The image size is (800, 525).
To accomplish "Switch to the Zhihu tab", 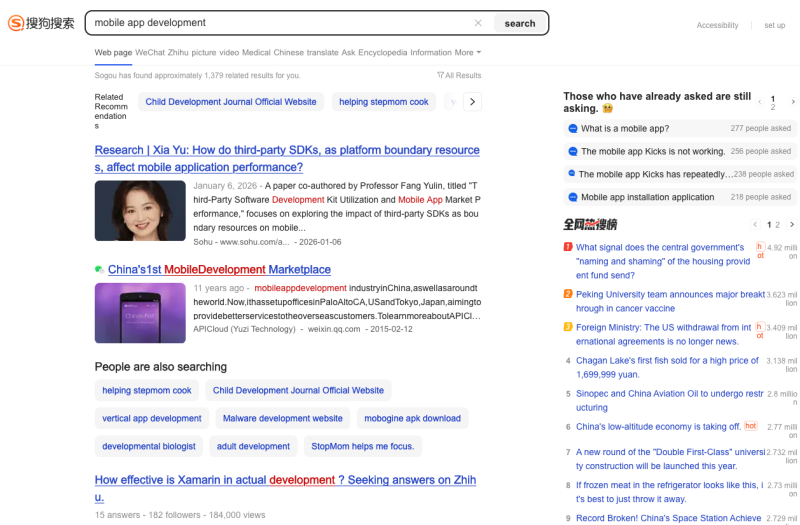I will (178, 53).
